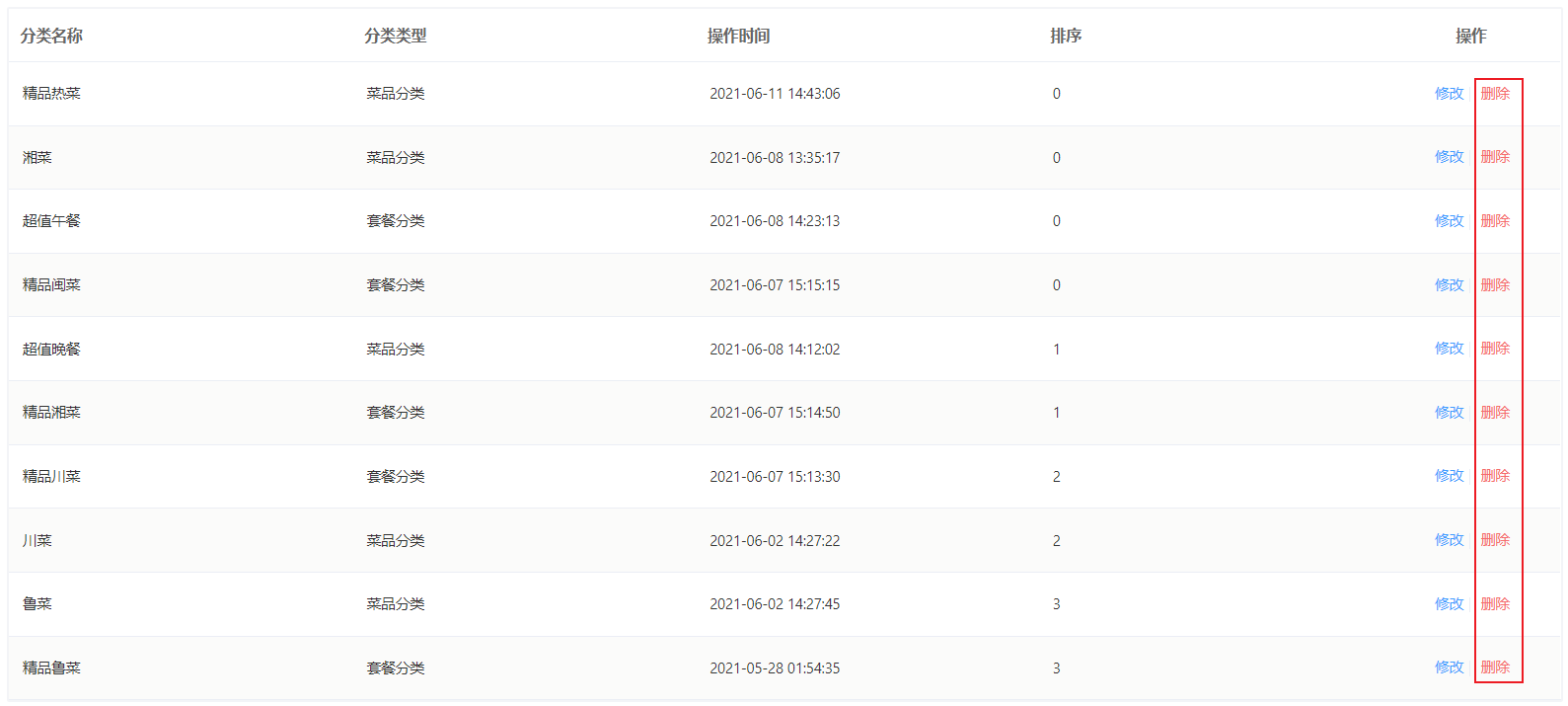This screenshot has height=706, width=1568.
Task: Click 修改 on the 川菜 row
Action: point(1449,540)
